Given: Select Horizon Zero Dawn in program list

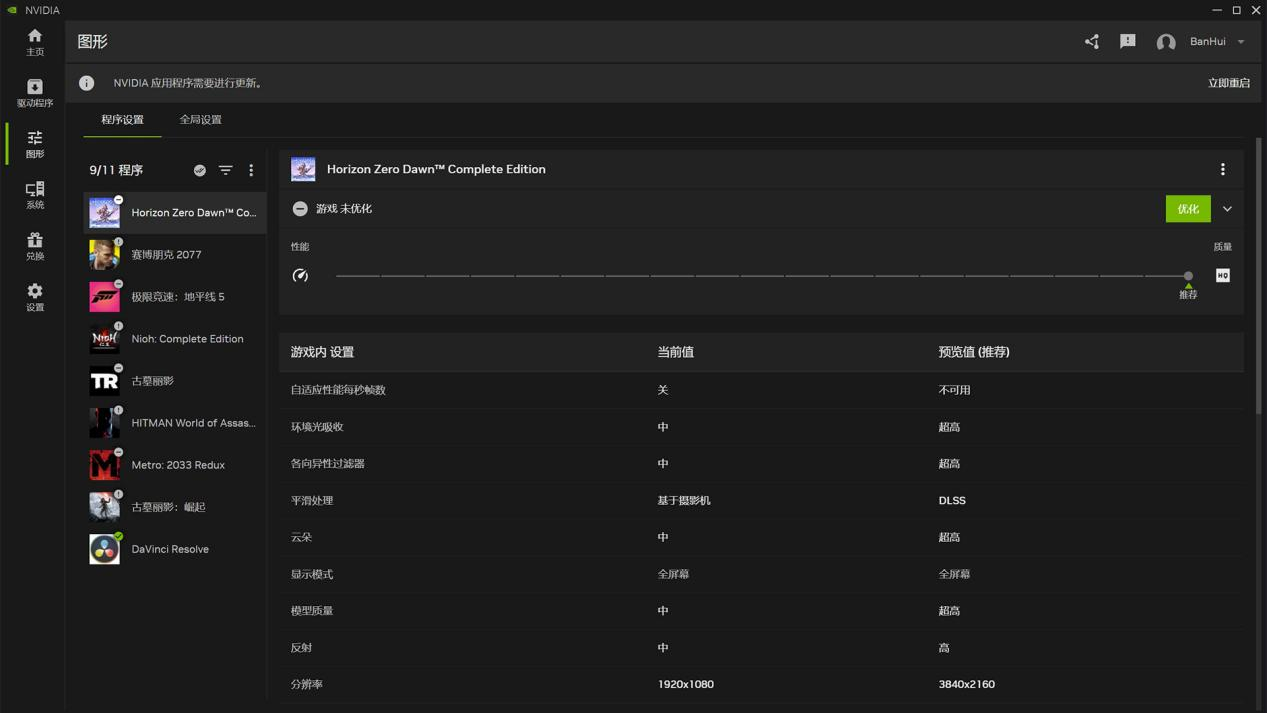Looking at the screenshot, I should pyautogui.click(x=175, y=213).
